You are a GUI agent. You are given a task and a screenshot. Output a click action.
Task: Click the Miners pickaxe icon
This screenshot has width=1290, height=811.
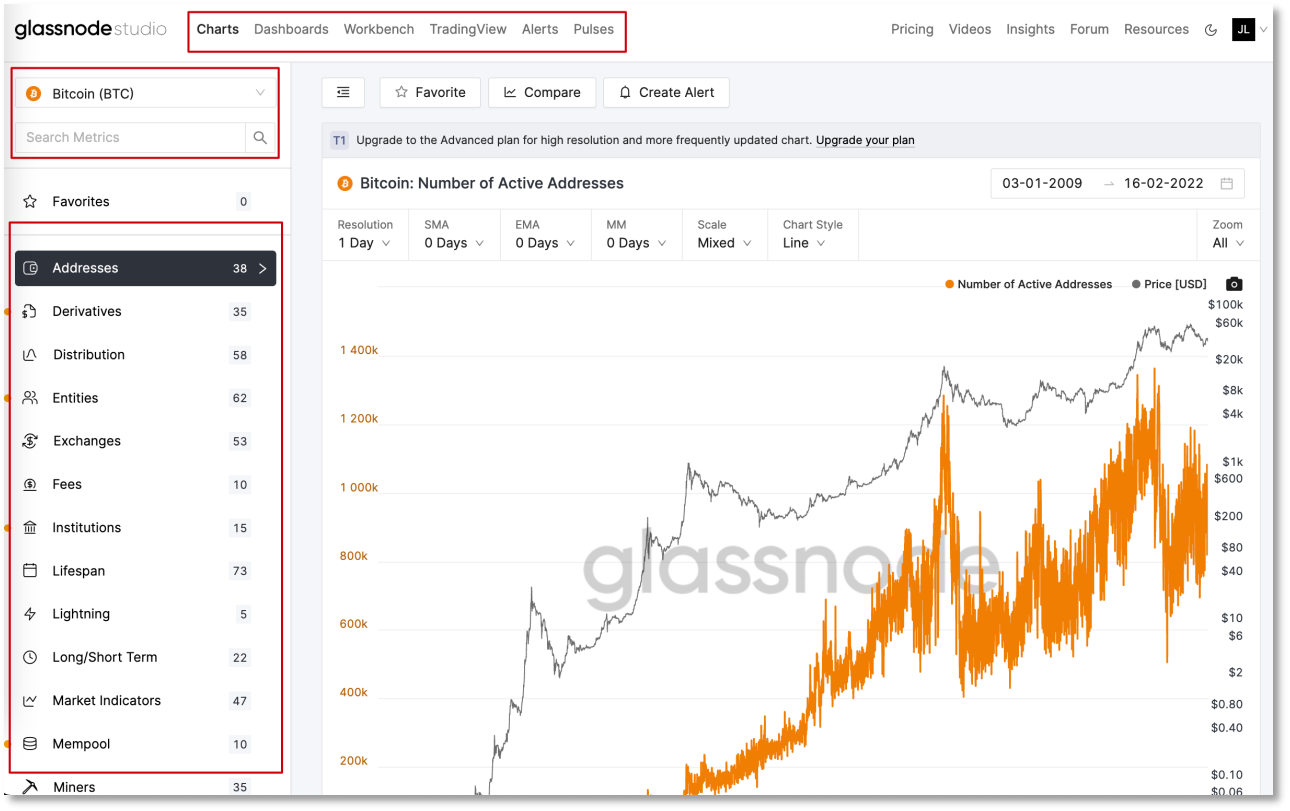tap(30, 787)
